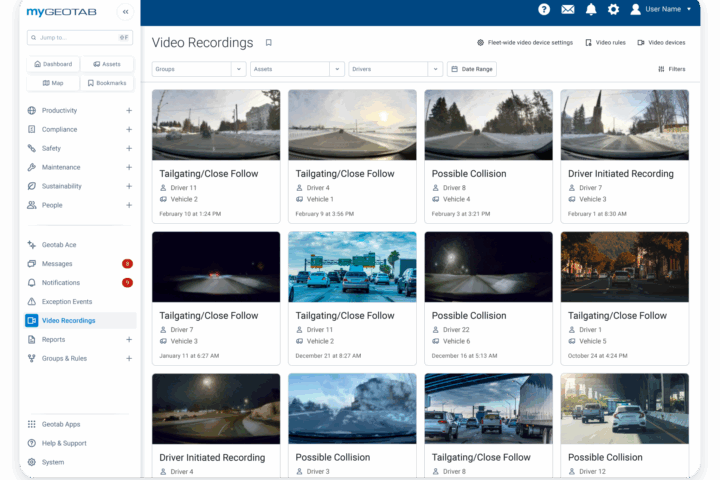This screenshot has width=720, height=480.
Task: Expand Compliance with the plus sign
Action: point(129,130)
